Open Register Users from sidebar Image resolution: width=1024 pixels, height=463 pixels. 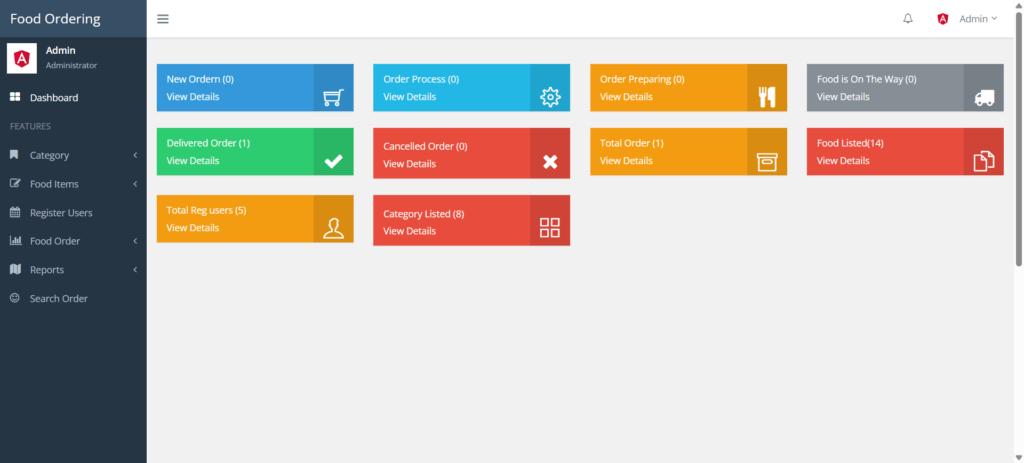(61, 213)
